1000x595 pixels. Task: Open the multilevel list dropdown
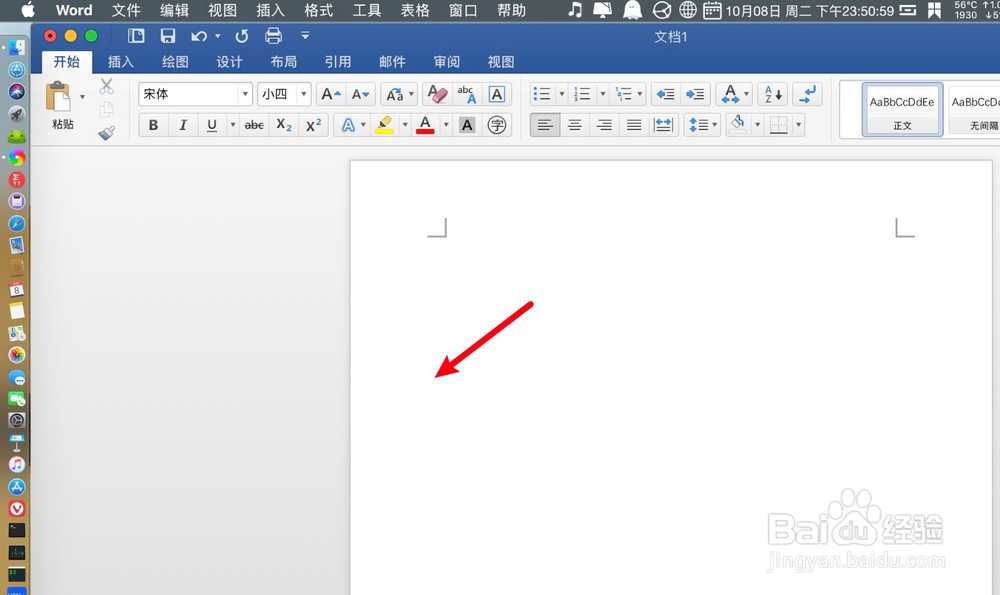tap(629, 94)
